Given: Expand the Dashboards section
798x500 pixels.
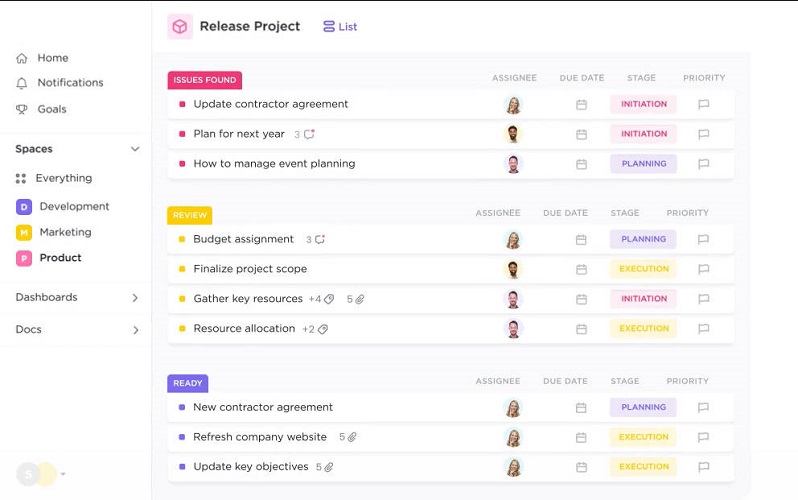Looking at the screenshot, I should point(77,297).
